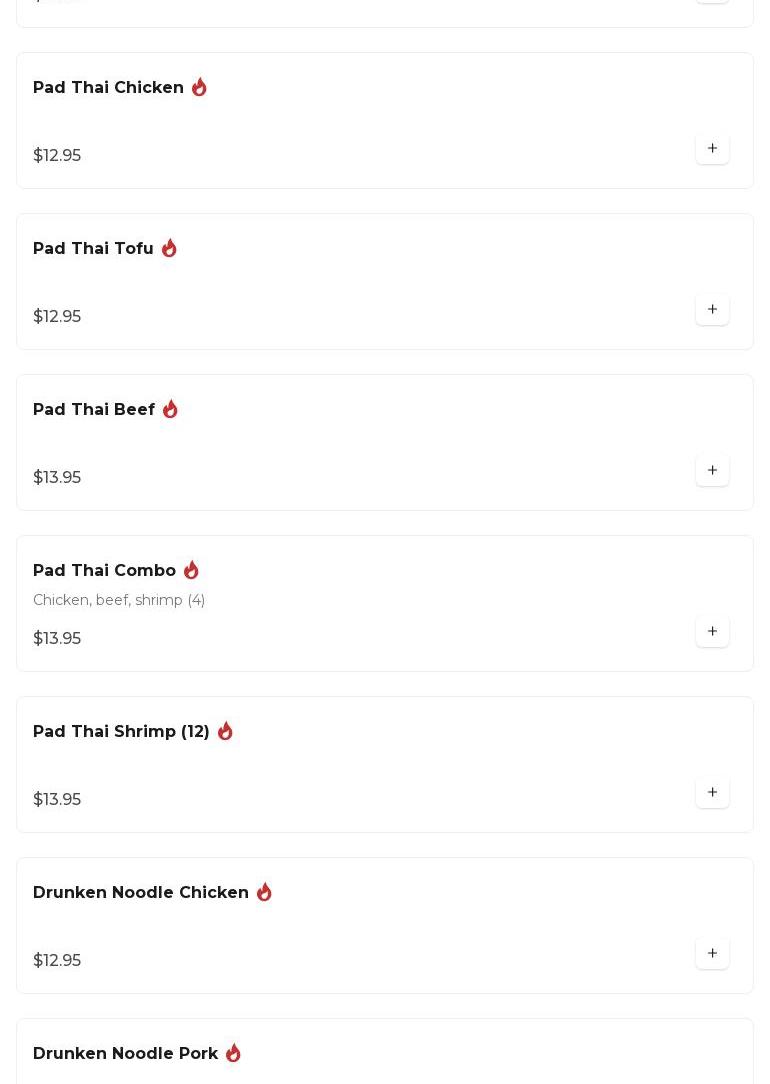Click the flame icon beside Drunken Noodle Chicken

pyautogui.click(x=264, y=893)
